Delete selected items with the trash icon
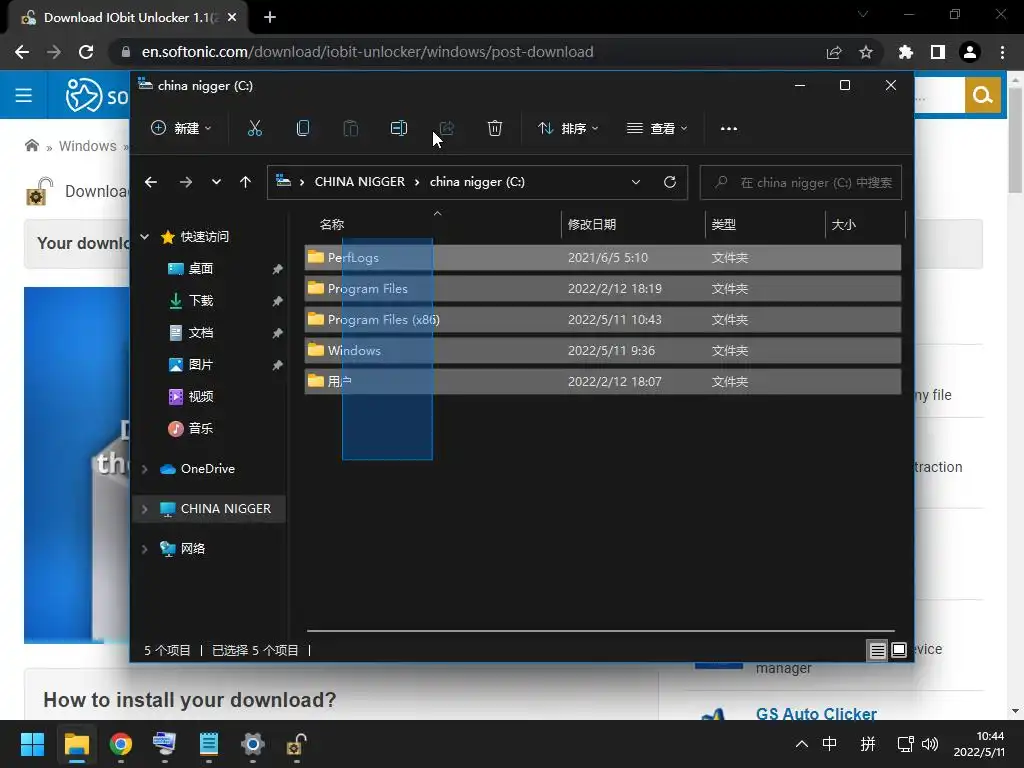Image resolution: width=1024 pixels, height=768 pixels. coord(495,129)
